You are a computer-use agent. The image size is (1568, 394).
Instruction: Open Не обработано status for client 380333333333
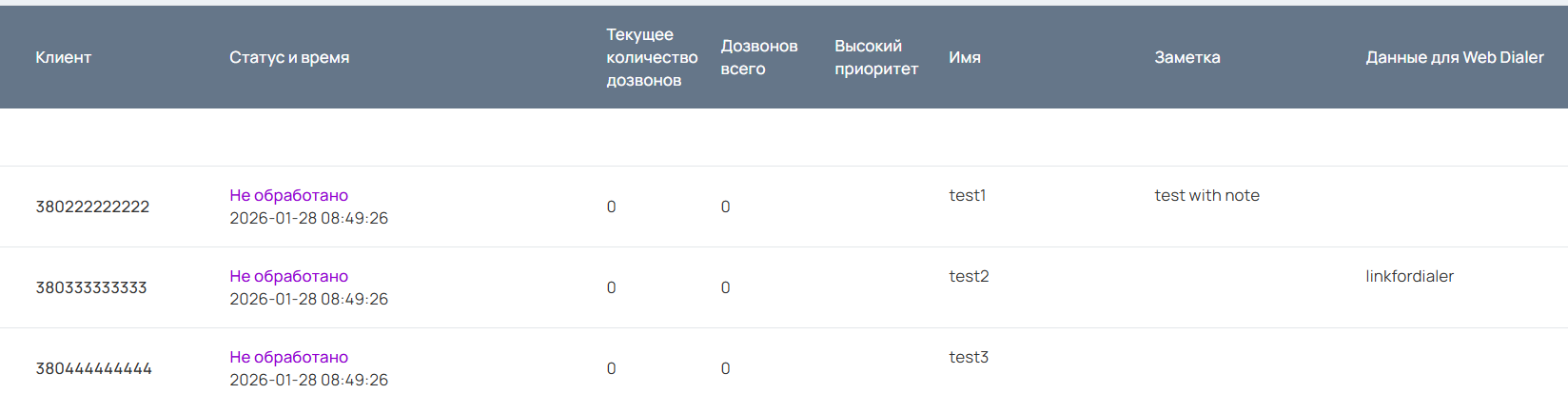288,276
